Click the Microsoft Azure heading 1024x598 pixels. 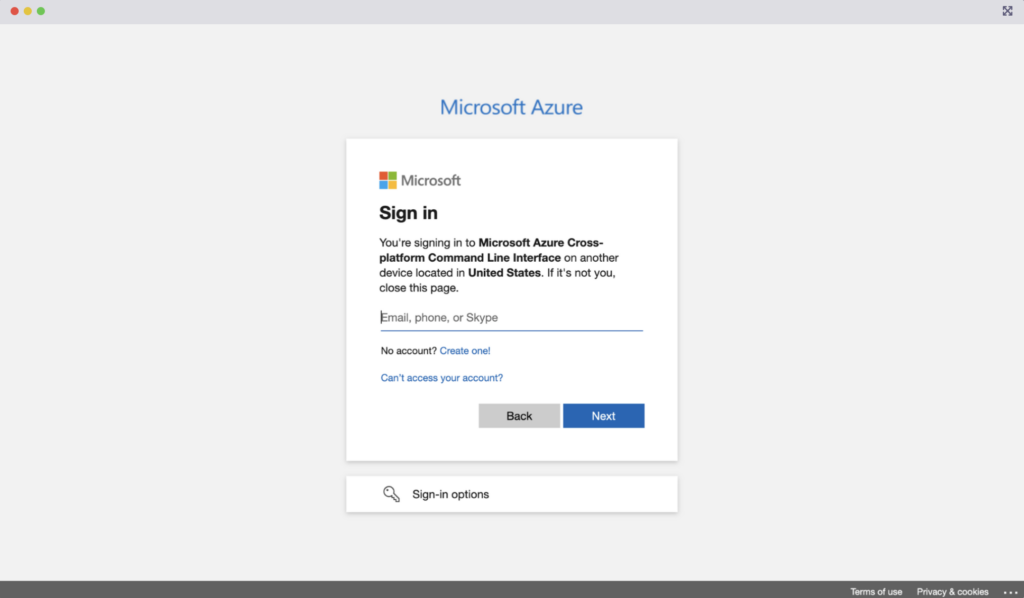pyautogui.click(x=511, y=107)
